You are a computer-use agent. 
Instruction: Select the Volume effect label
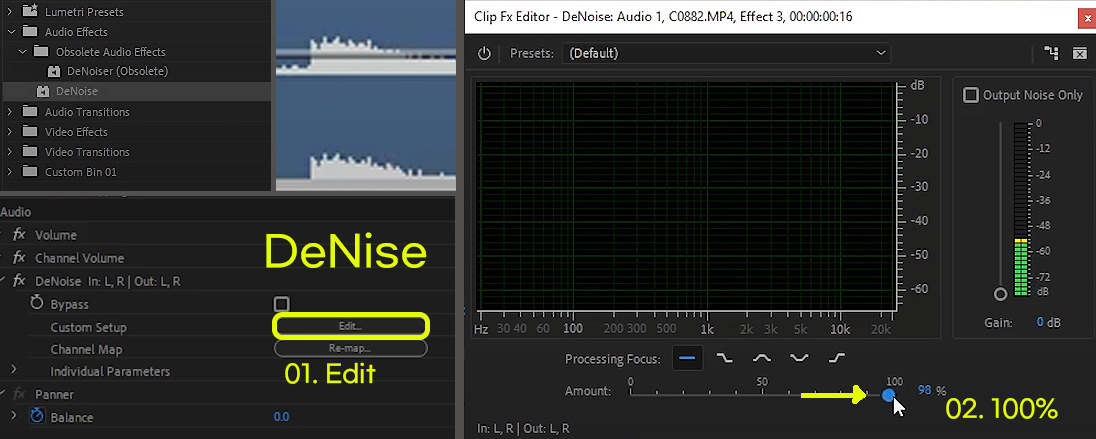56,236
